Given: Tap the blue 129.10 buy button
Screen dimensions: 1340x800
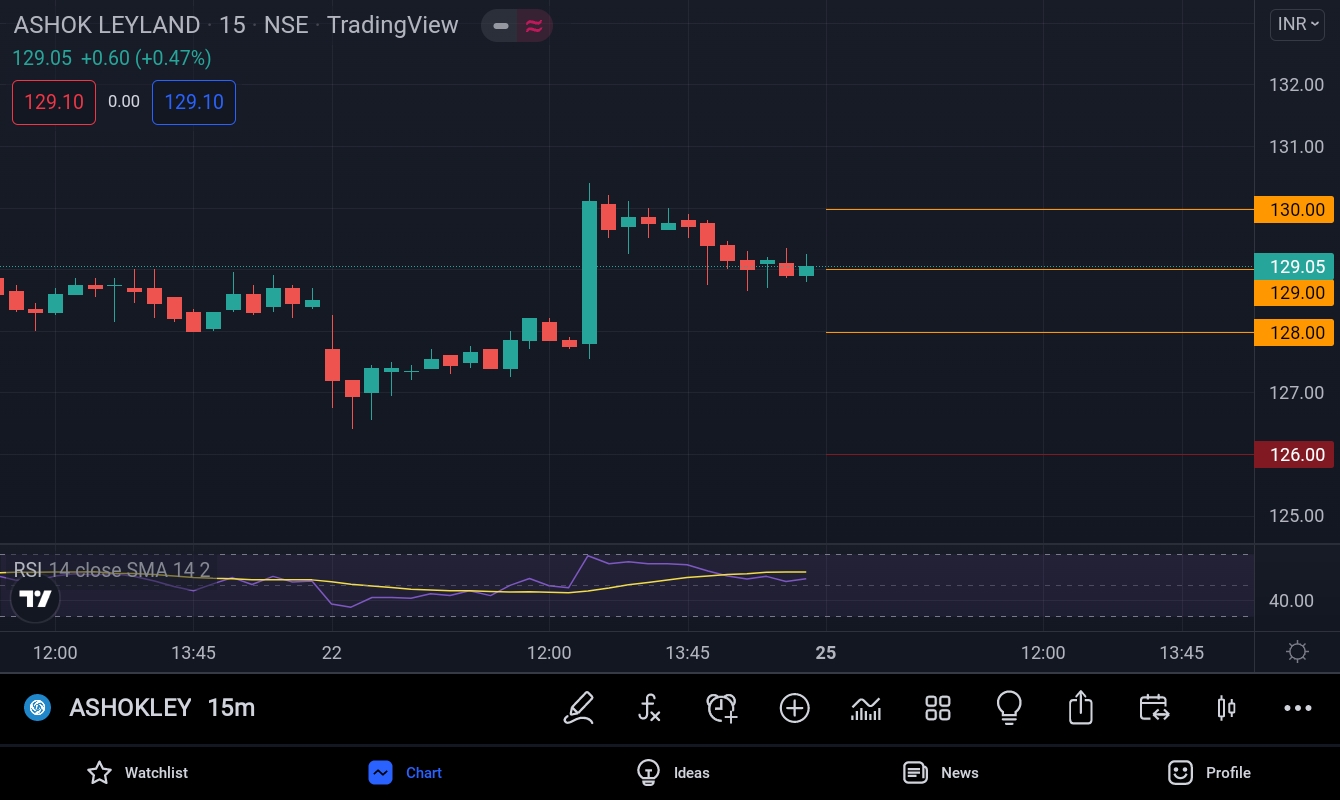Looking at the screenshot, I should 194,102.
